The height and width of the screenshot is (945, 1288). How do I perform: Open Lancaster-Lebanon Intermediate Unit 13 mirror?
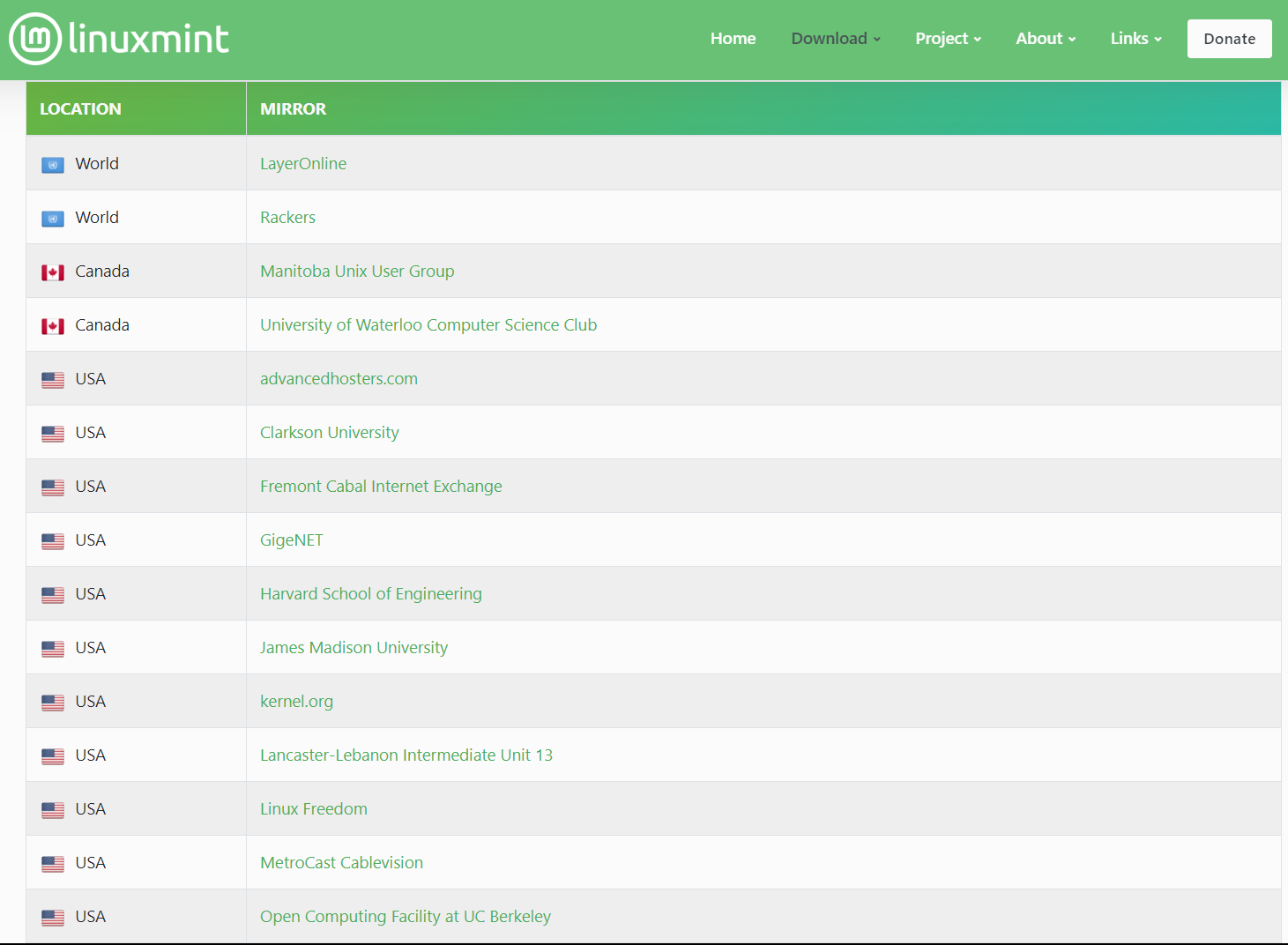[406, 755]
